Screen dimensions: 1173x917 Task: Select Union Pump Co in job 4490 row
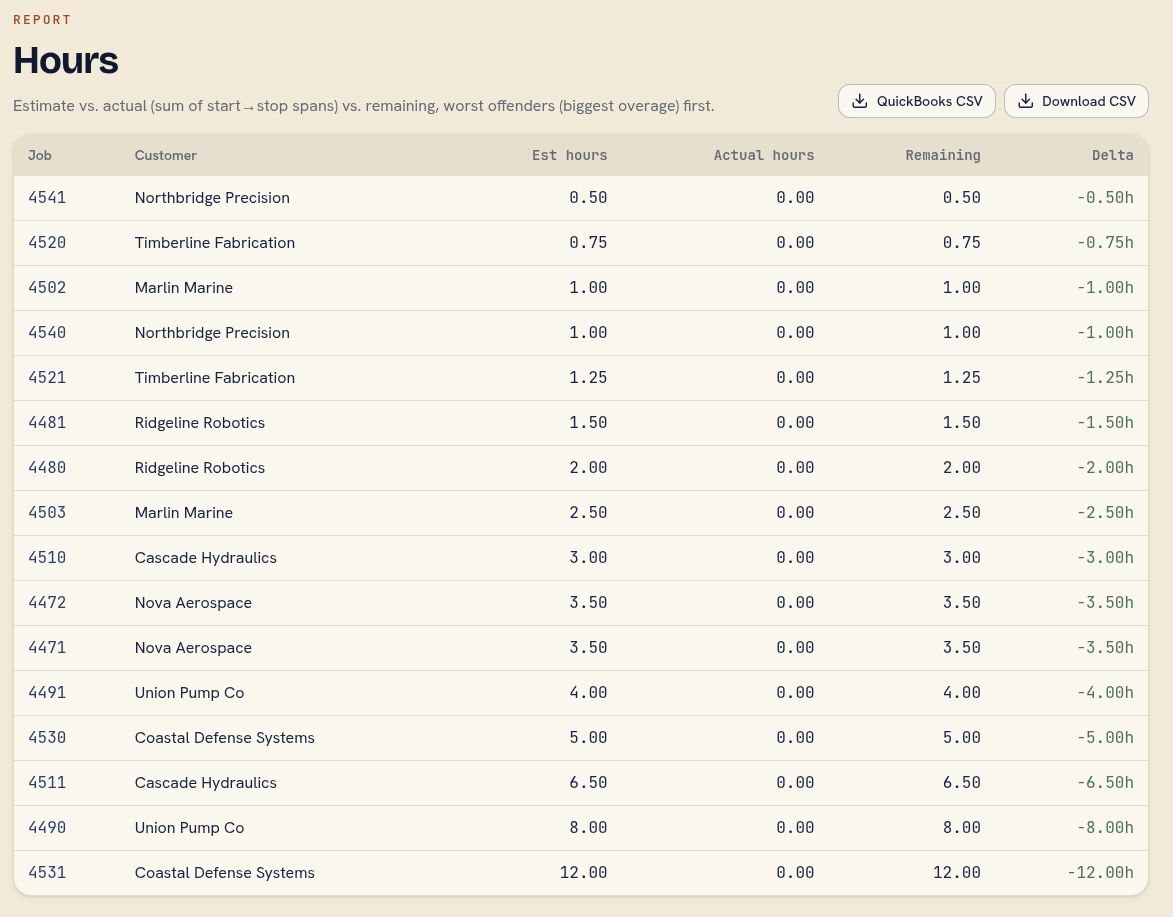189,827
